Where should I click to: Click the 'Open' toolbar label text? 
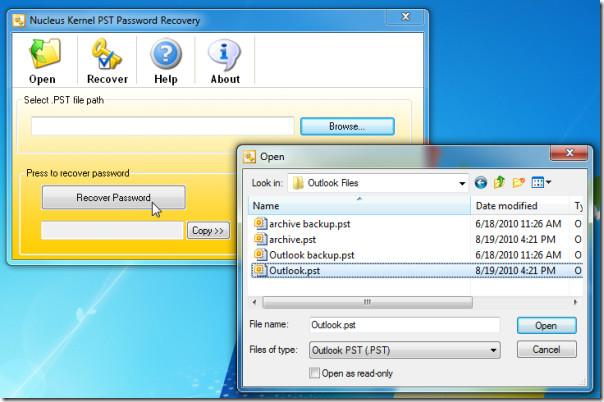click(x=42, y=80)
